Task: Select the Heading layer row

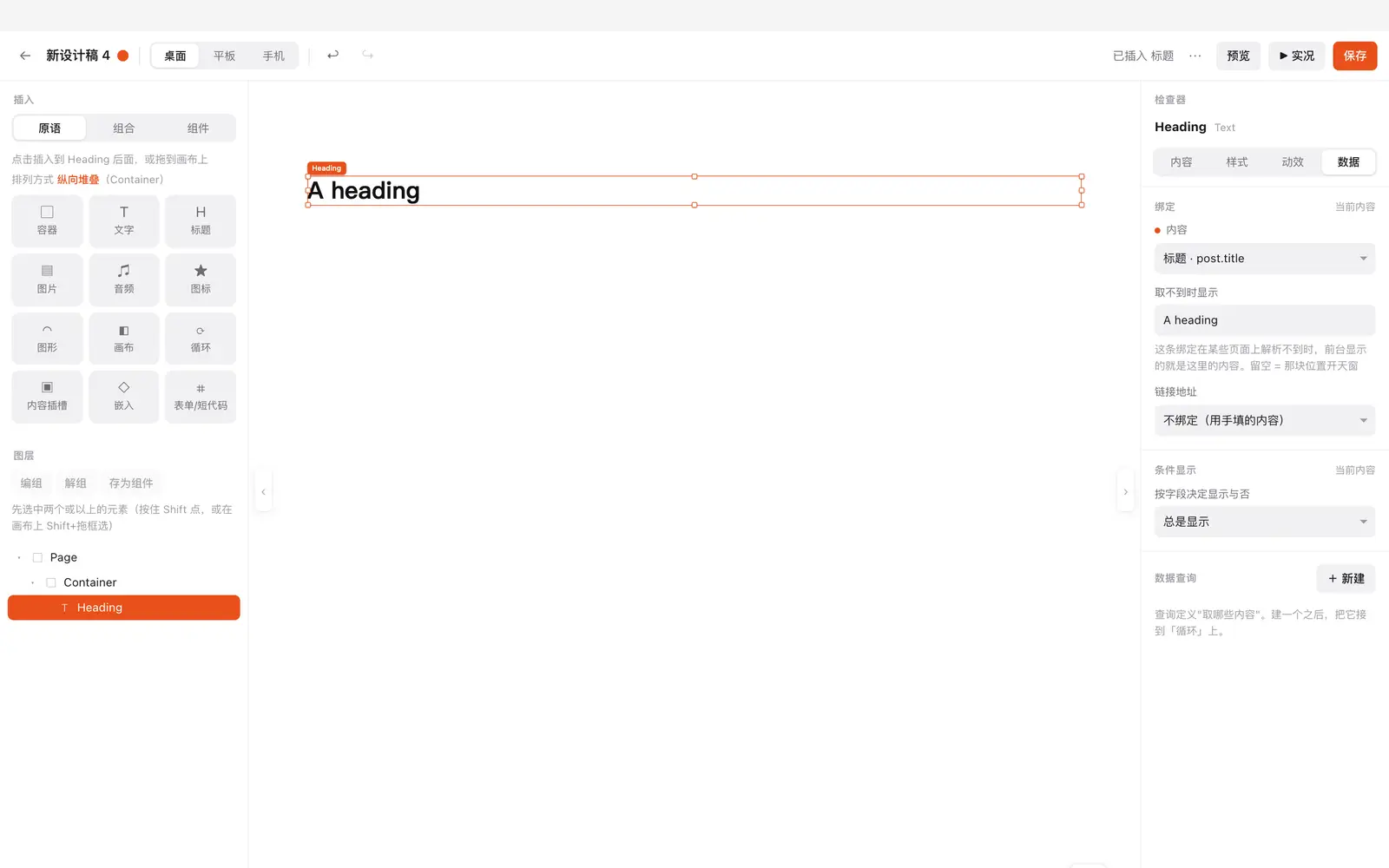Action: tap(124, 608)
